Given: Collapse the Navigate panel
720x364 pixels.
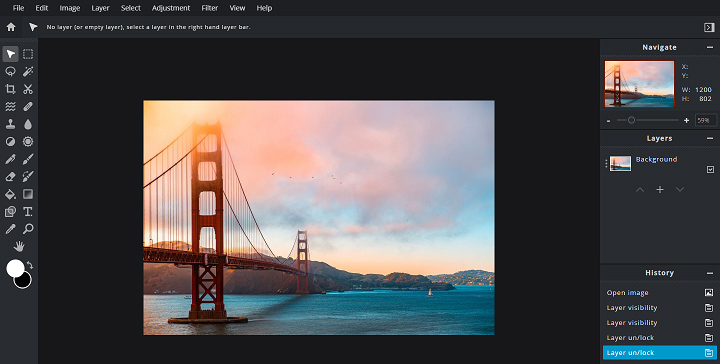Looking at the screenshot, I should click(x=710, y=47).
